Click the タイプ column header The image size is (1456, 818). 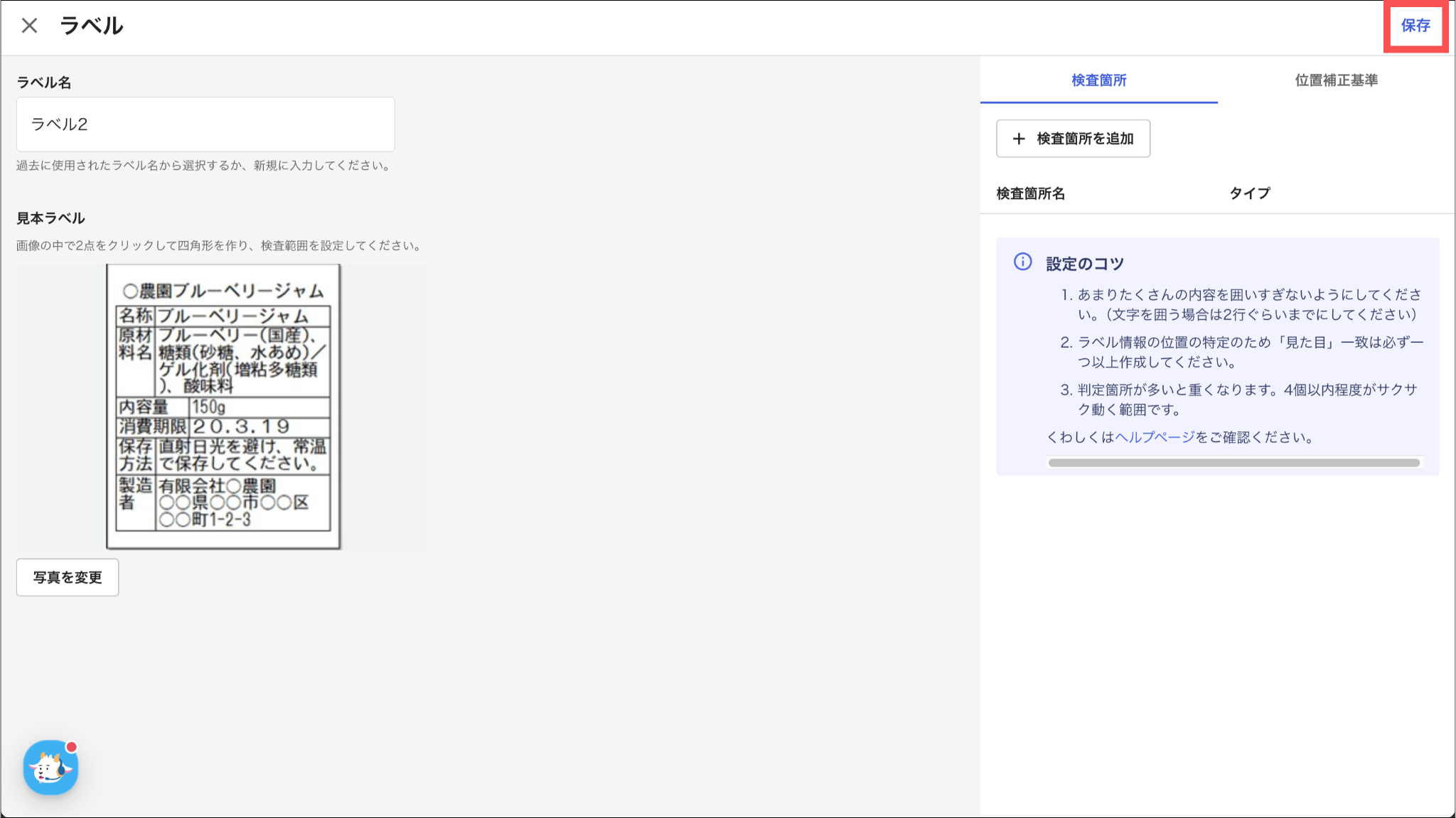[x=1249, y=193]
